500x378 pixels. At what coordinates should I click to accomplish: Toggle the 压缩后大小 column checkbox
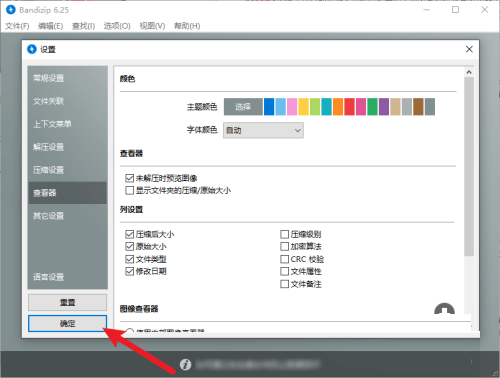point(130,234)
